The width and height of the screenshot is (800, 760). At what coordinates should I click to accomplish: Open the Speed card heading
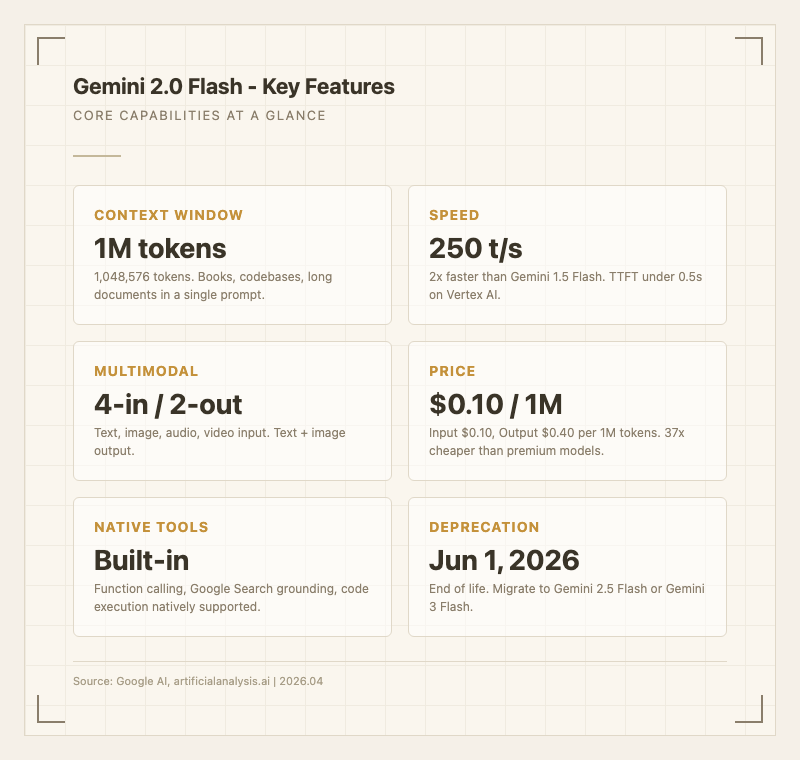[454, 215]
